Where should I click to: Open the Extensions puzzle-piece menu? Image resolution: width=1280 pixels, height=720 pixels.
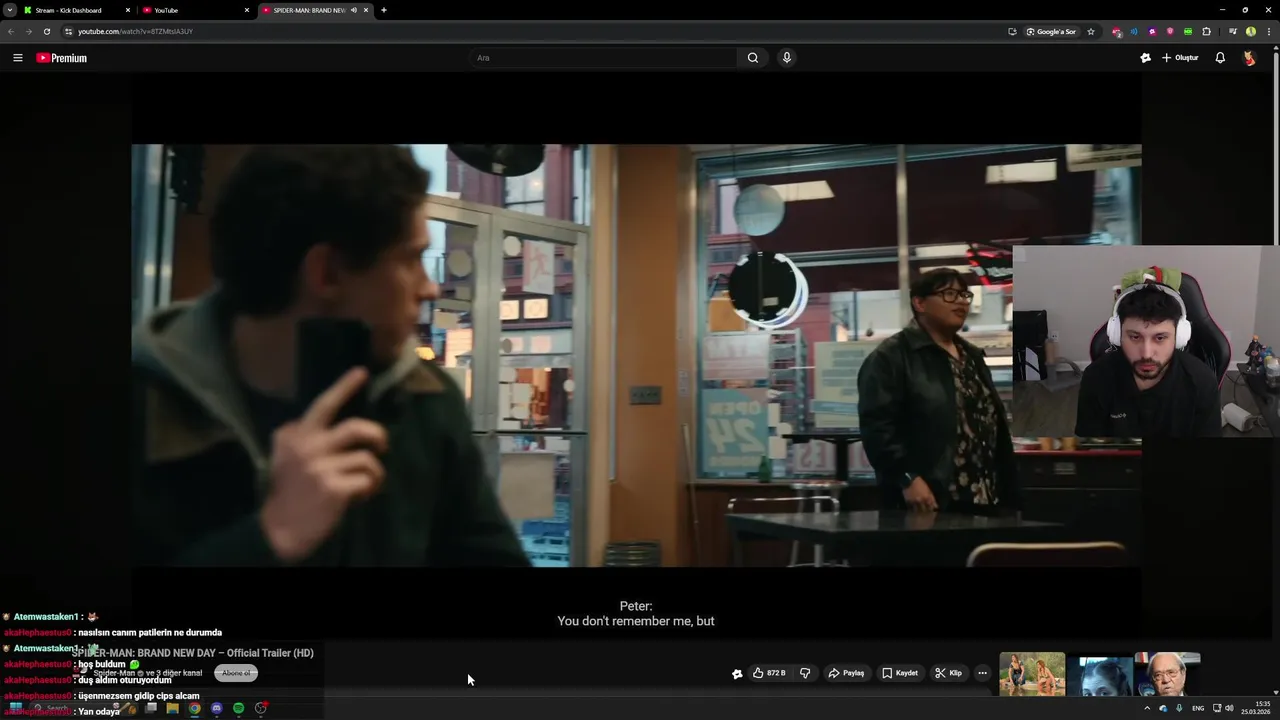click(1206, 31)
